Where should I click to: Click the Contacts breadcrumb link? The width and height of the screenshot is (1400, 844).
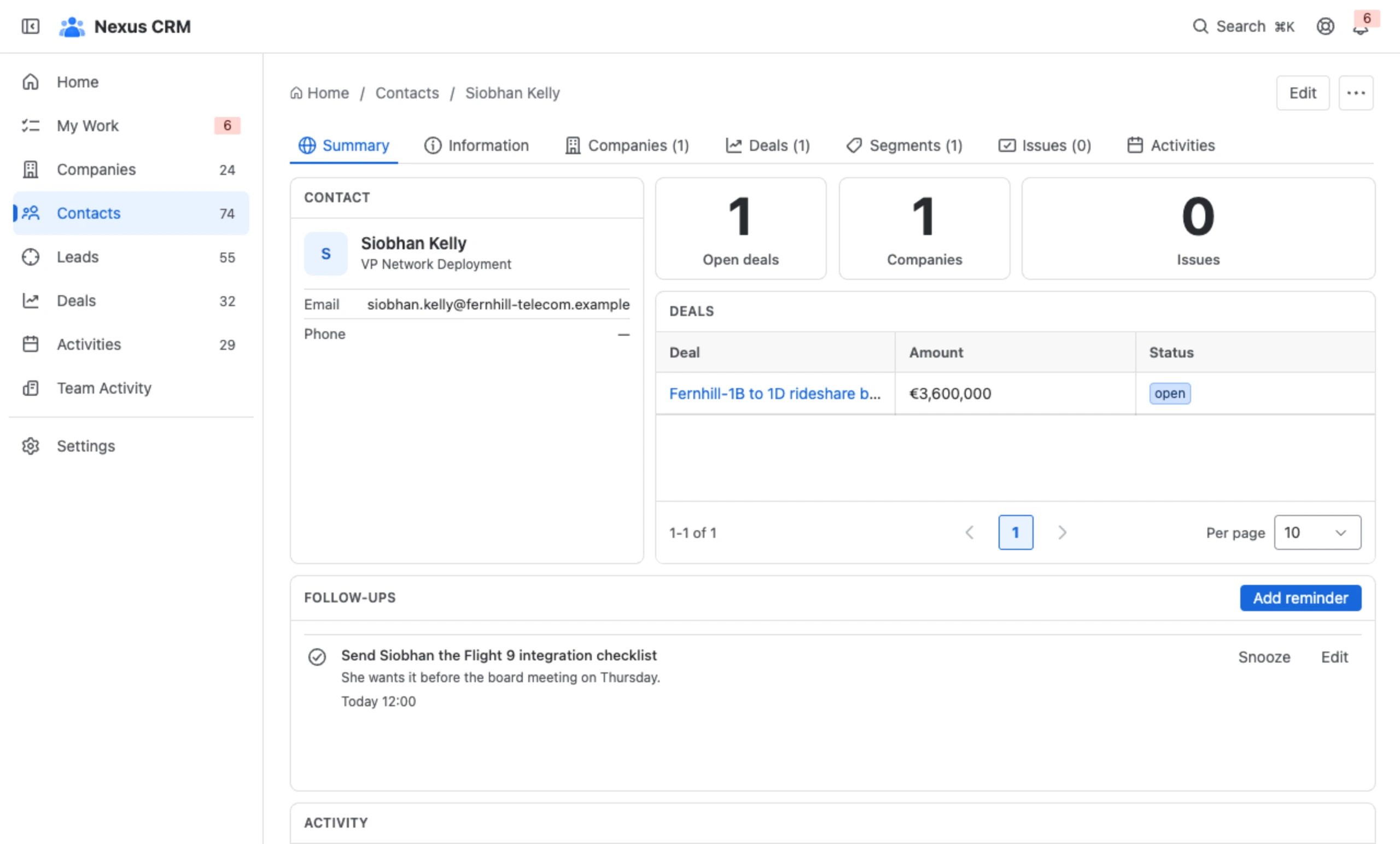point(407,92)
